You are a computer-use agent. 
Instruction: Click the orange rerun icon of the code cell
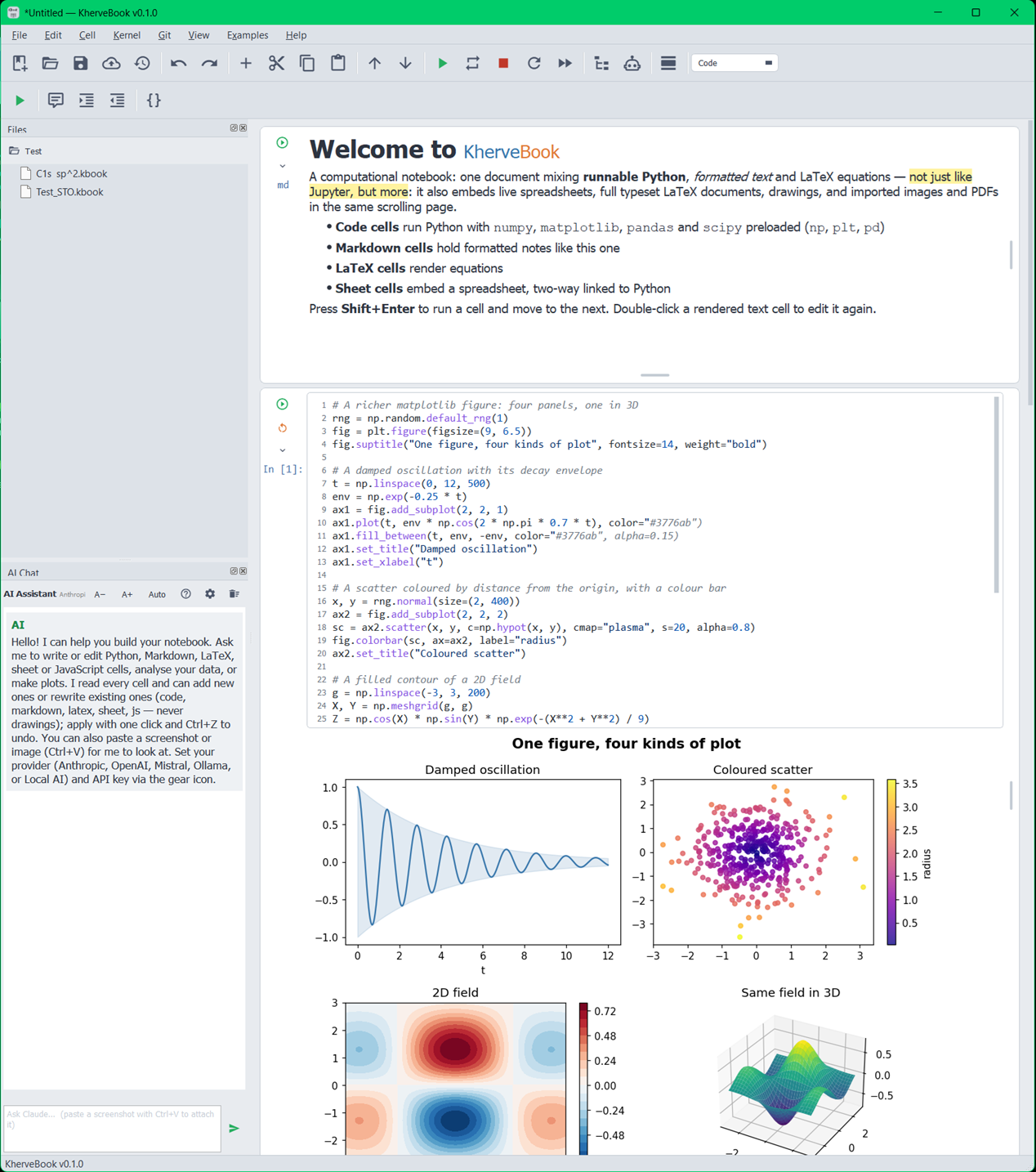point(283,427)
